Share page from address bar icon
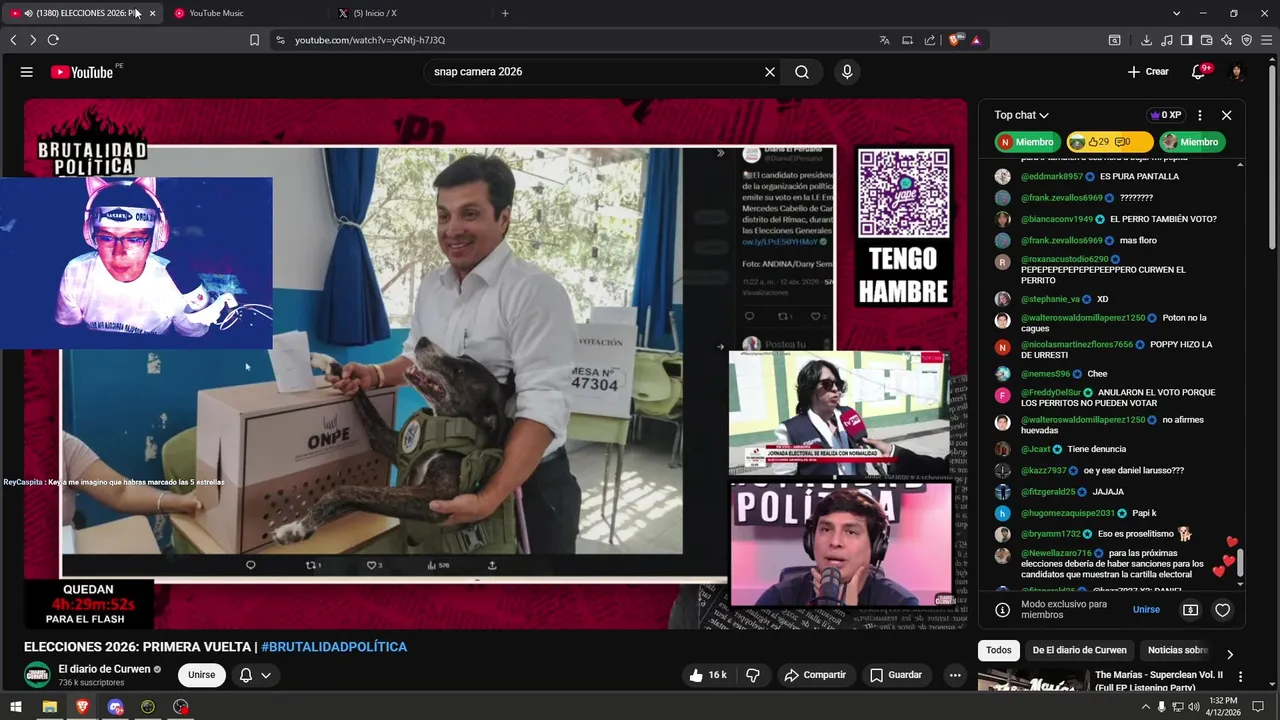1280x720 pixels. (x=930, y=40)
